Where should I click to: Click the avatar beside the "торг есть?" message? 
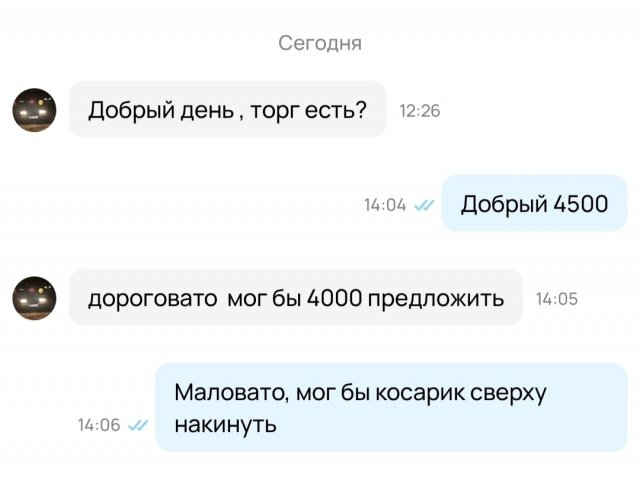click(34, 110)
